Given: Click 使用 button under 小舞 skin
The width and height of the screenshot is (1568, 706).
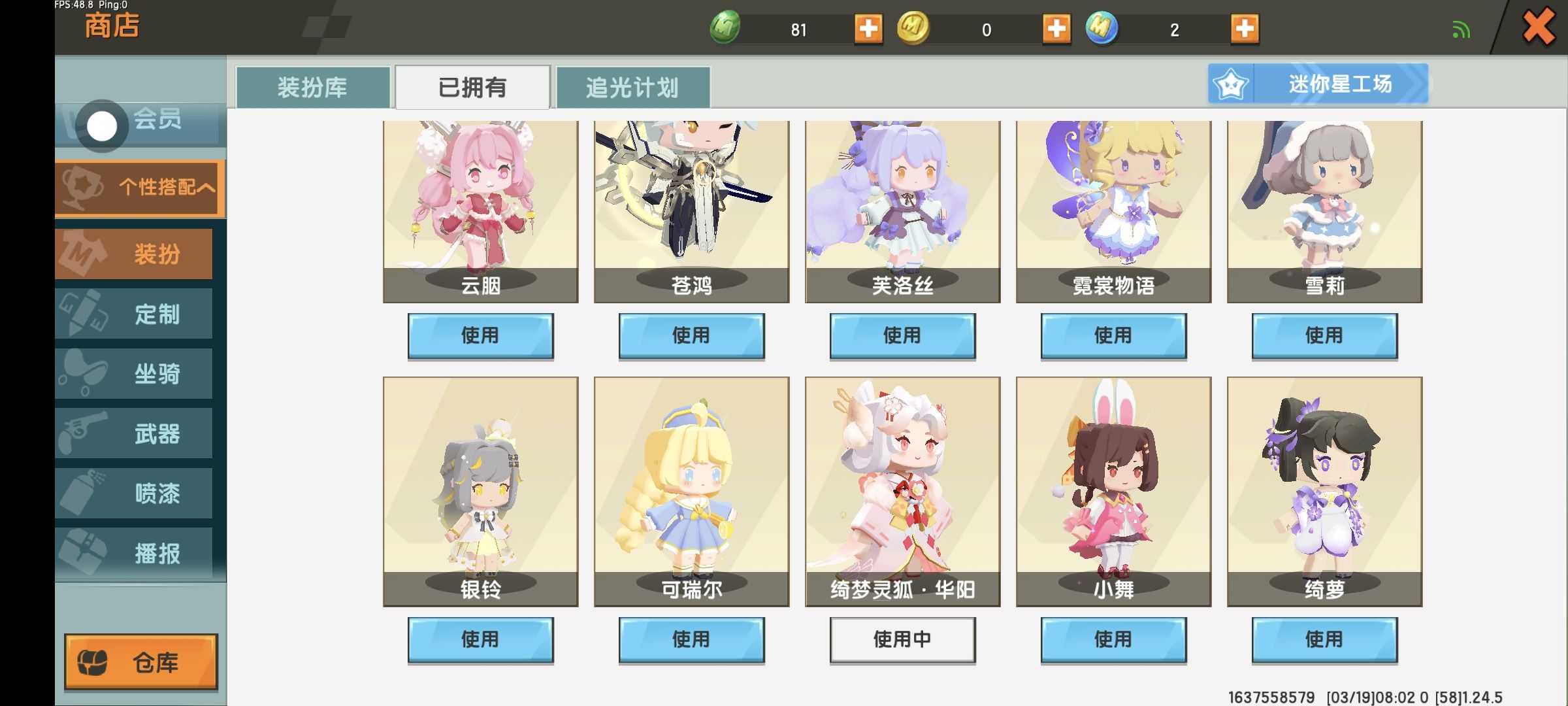Looking at the screenshot, I should 1113,640.
